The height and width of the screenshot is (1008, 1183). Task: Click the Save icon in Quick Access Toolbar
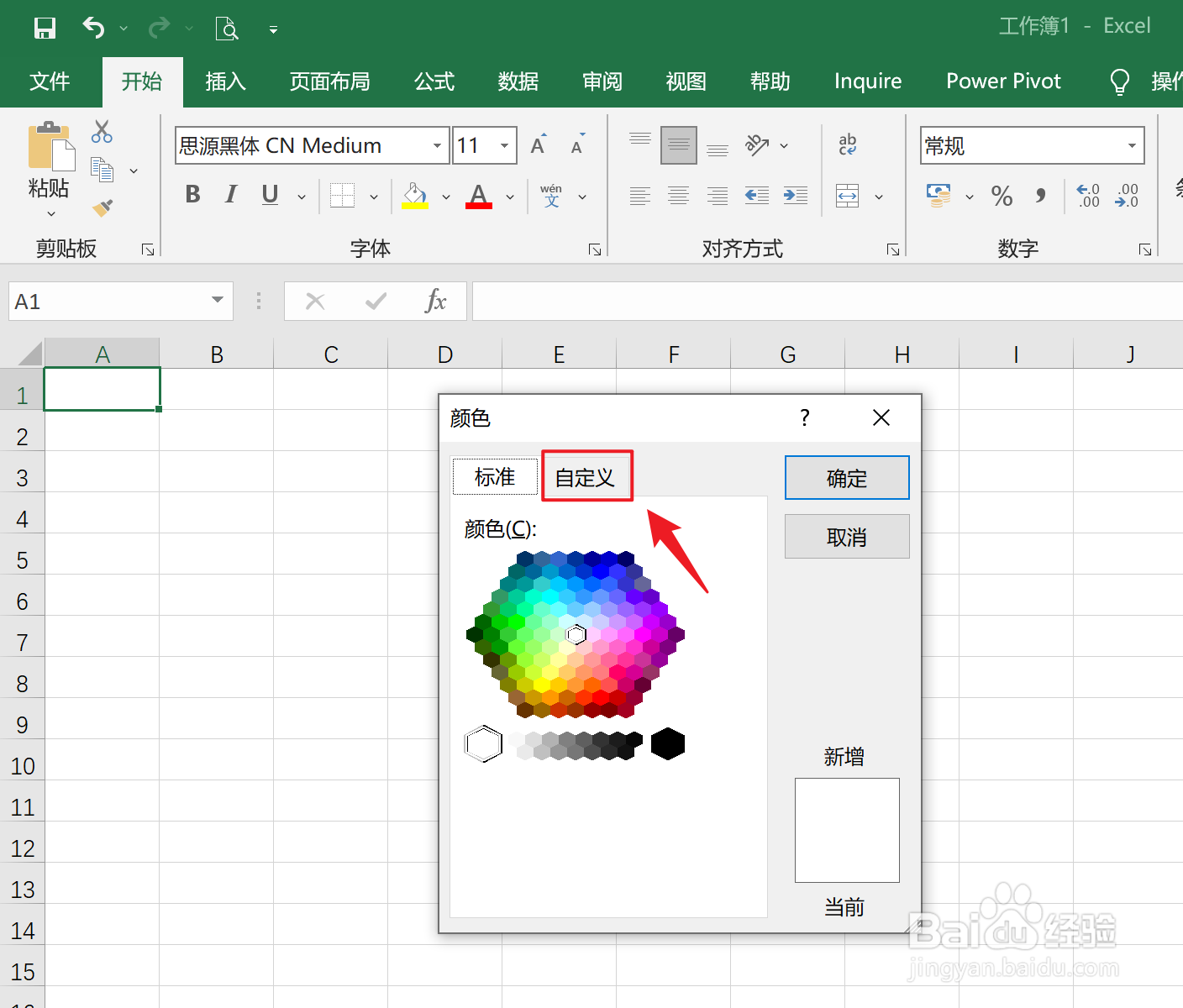click(45, 28)
